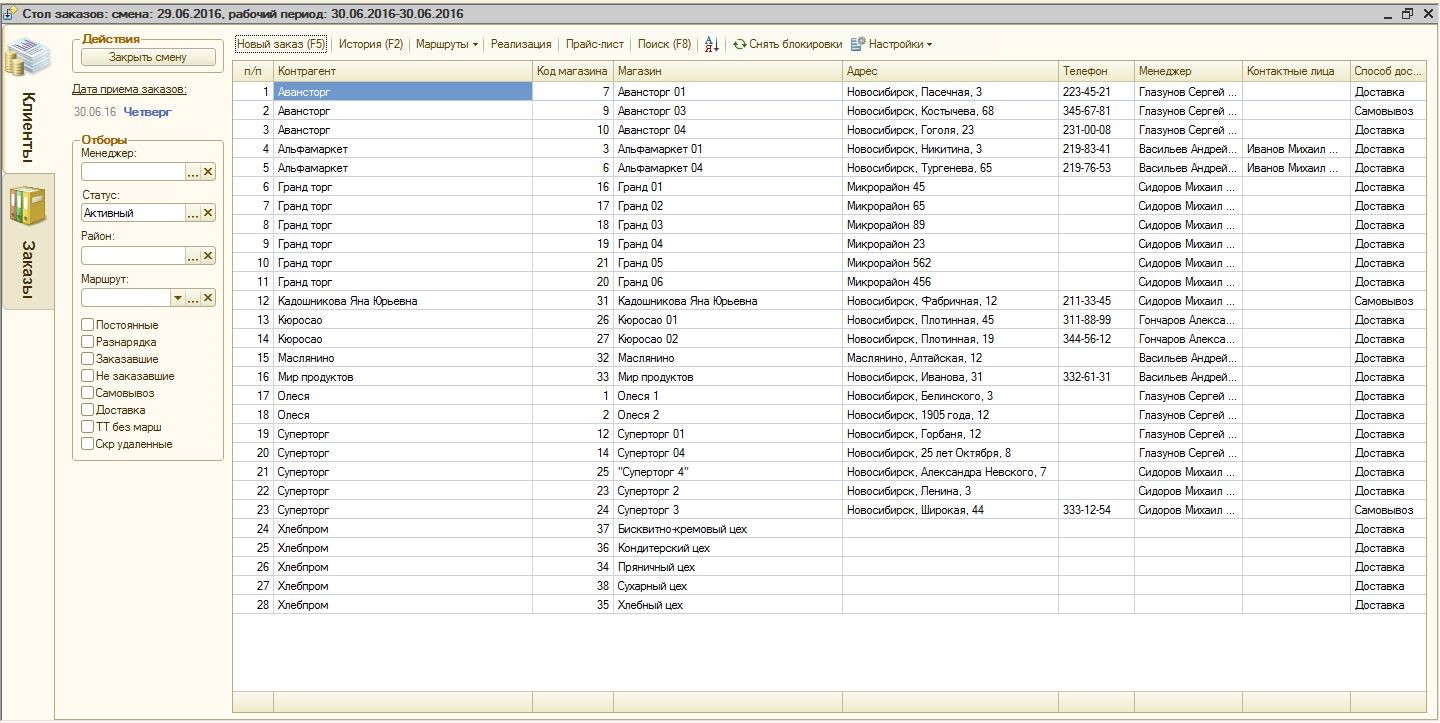Image resolution: width=1440 pixels, height=723 pixels.
Task: Sort by the Контрагент column header
Action: (403, 71)
